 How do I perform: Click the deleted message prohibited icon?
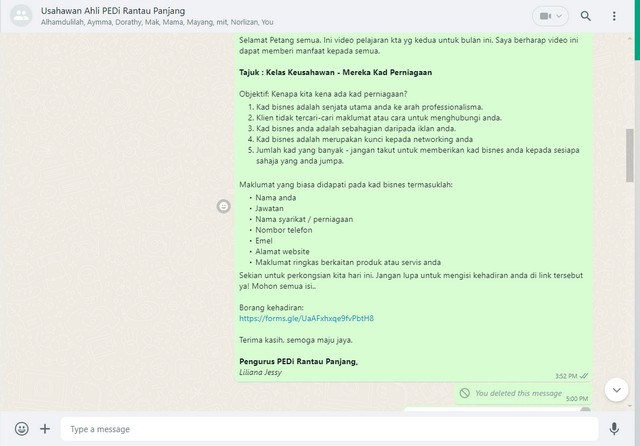tap(465, 393)
